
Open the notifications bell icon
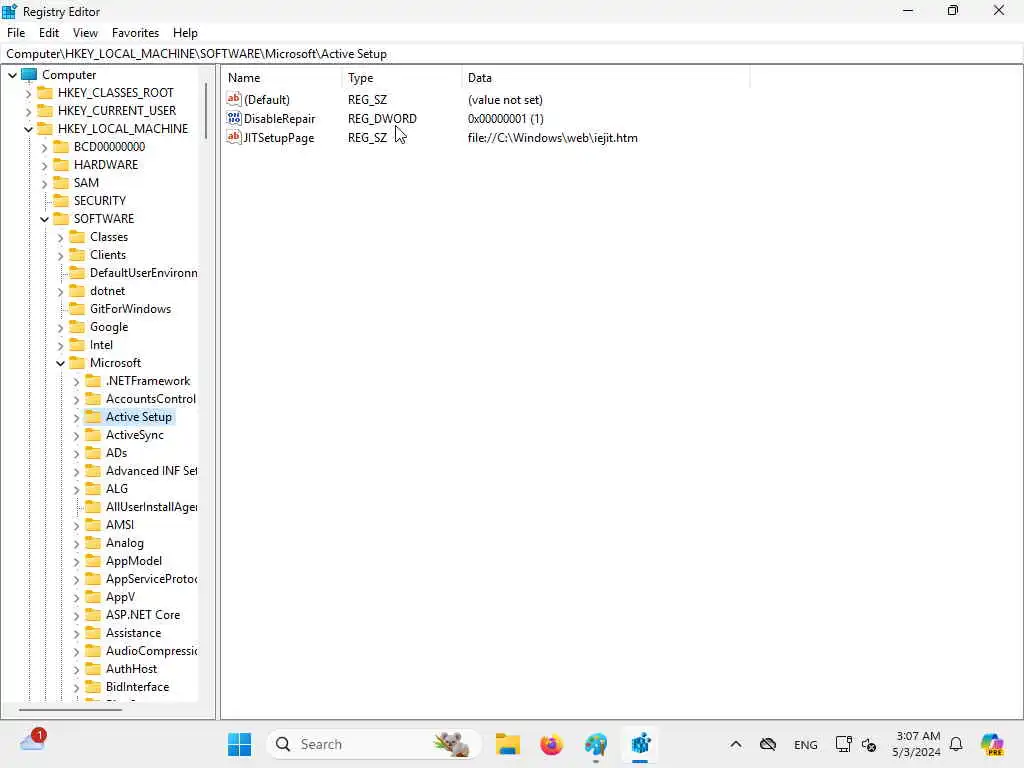[x=956, y=744]
